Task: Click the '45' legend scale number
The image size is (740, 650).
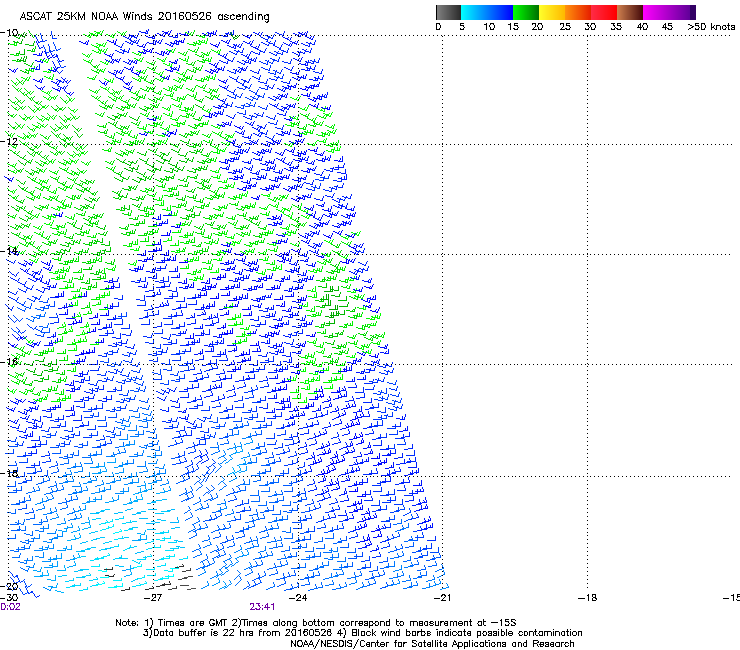Action: 667,27
